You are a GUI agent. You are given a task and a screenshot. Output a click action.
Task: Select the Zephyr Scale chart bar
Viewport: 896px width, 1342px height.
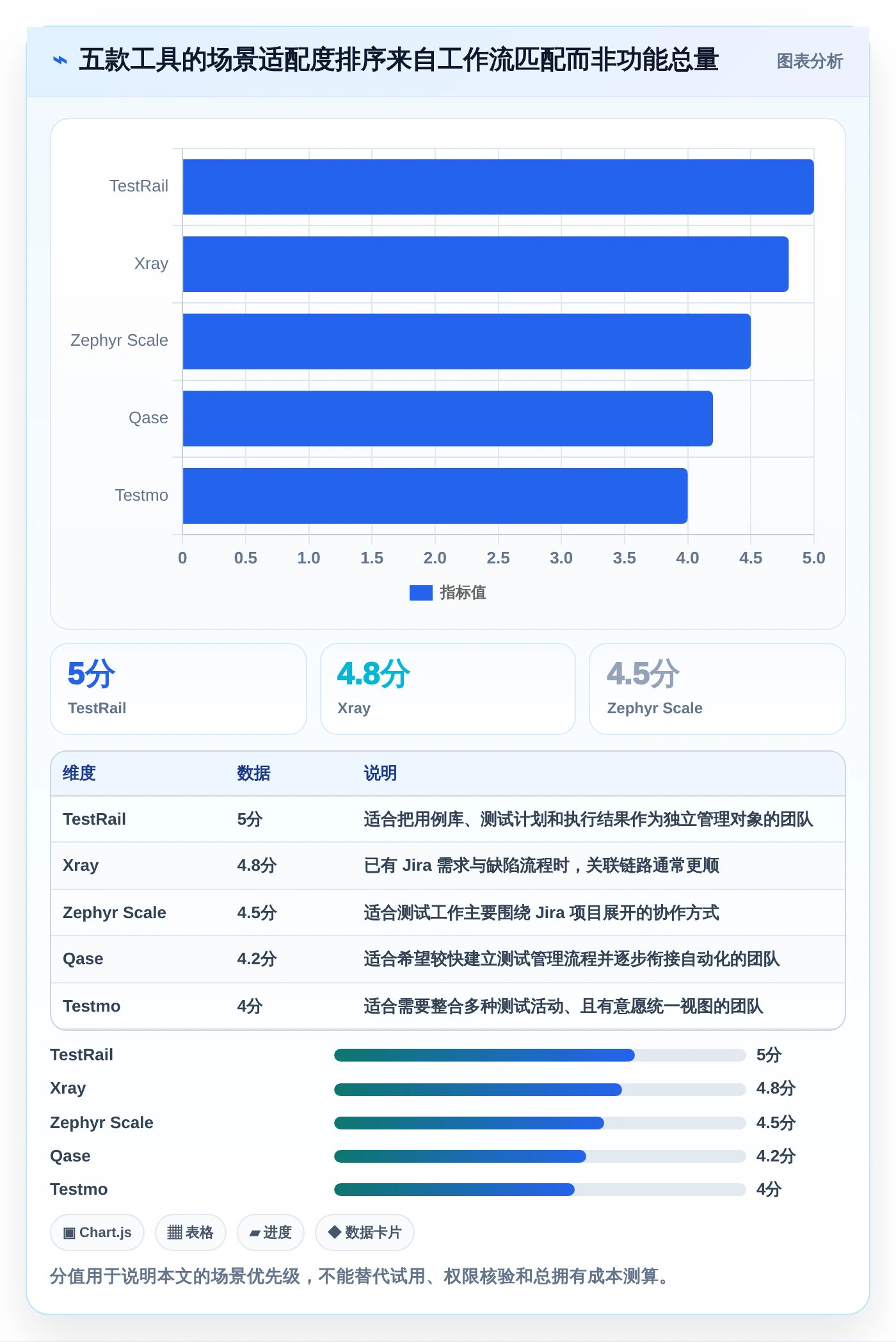click(x=467, y=341)
